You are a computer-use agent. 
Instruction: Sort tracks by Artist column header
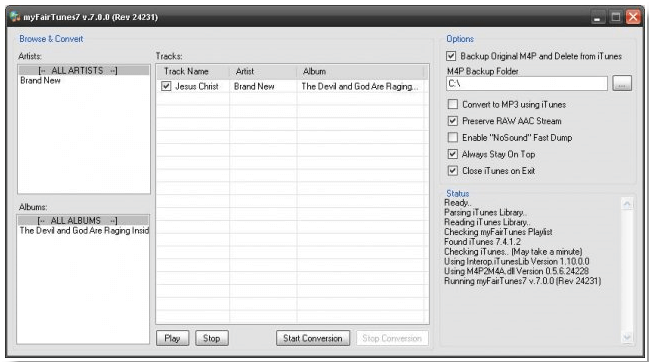coord(263,71)
